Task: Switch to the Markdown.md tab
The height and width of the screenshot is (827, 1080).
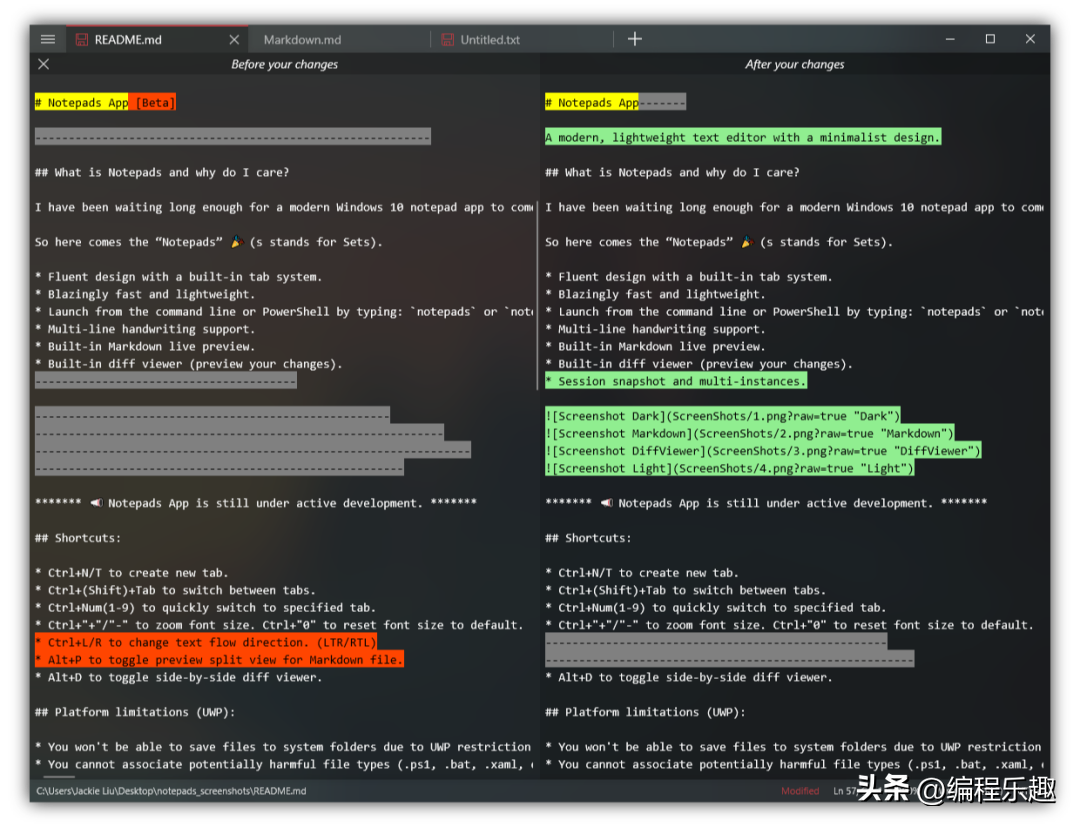Action: 302,40
